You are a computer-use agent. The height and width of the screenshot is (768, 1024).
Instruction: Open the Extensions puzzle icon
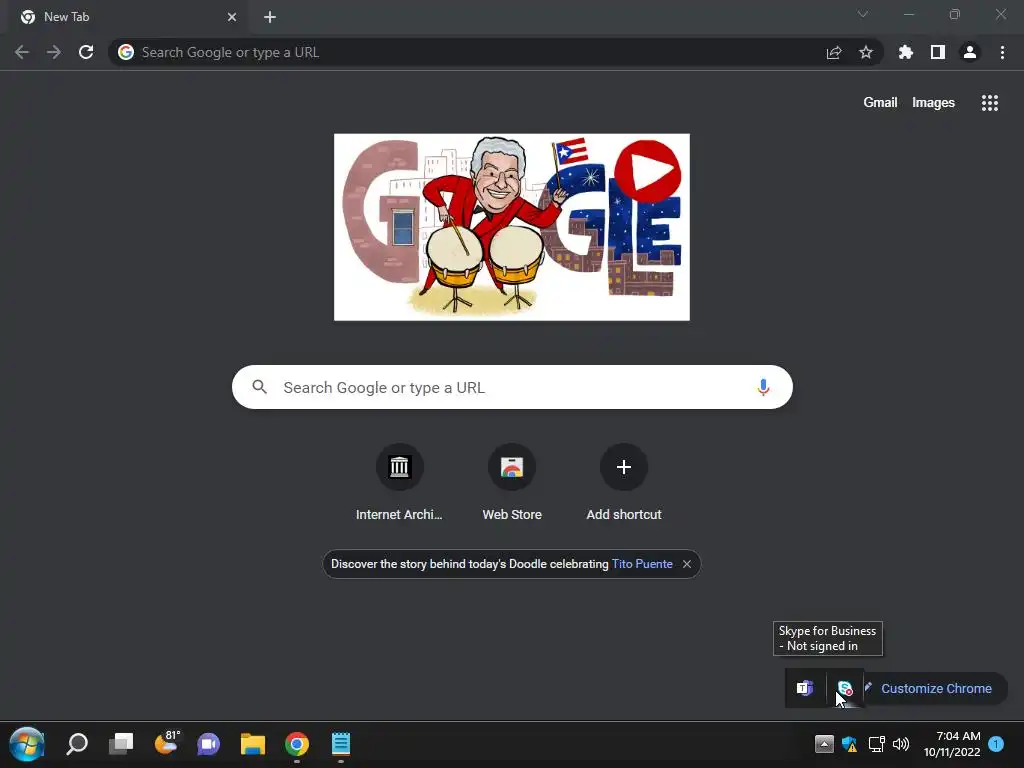[905, 52]
